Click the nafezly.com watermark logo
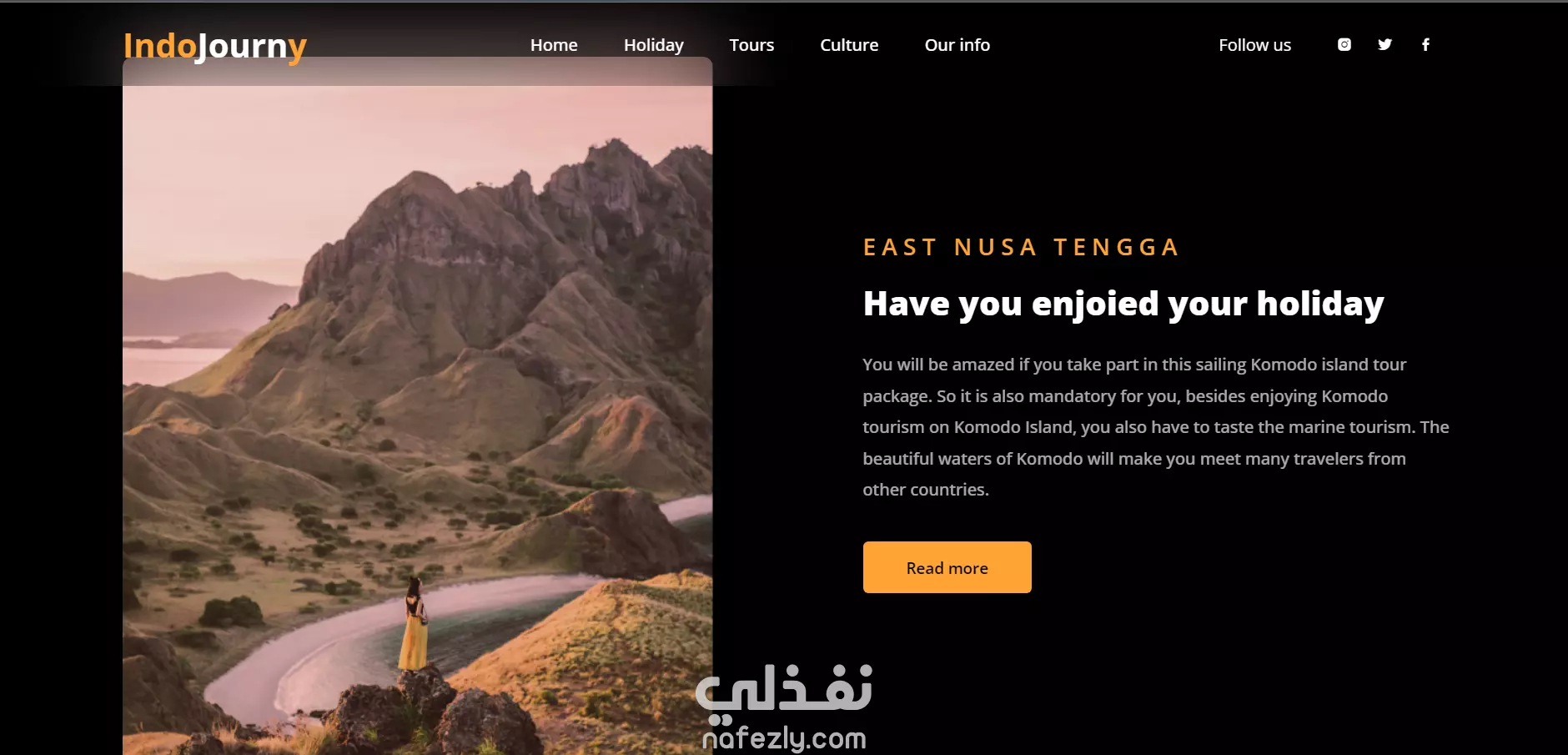1568x755 pixels. tap(784, 738)
